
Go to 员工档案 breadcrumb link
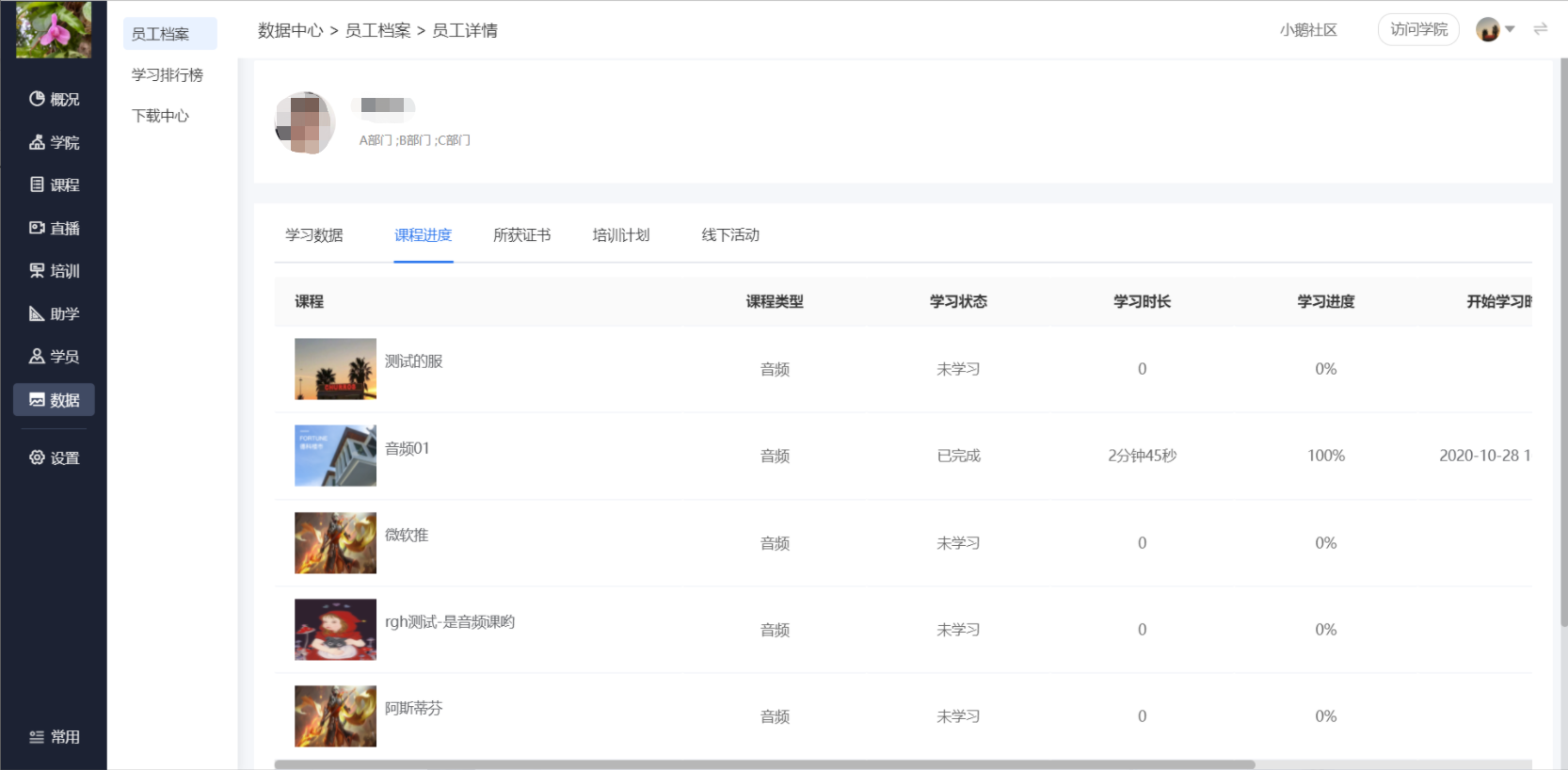pos(377,30)
